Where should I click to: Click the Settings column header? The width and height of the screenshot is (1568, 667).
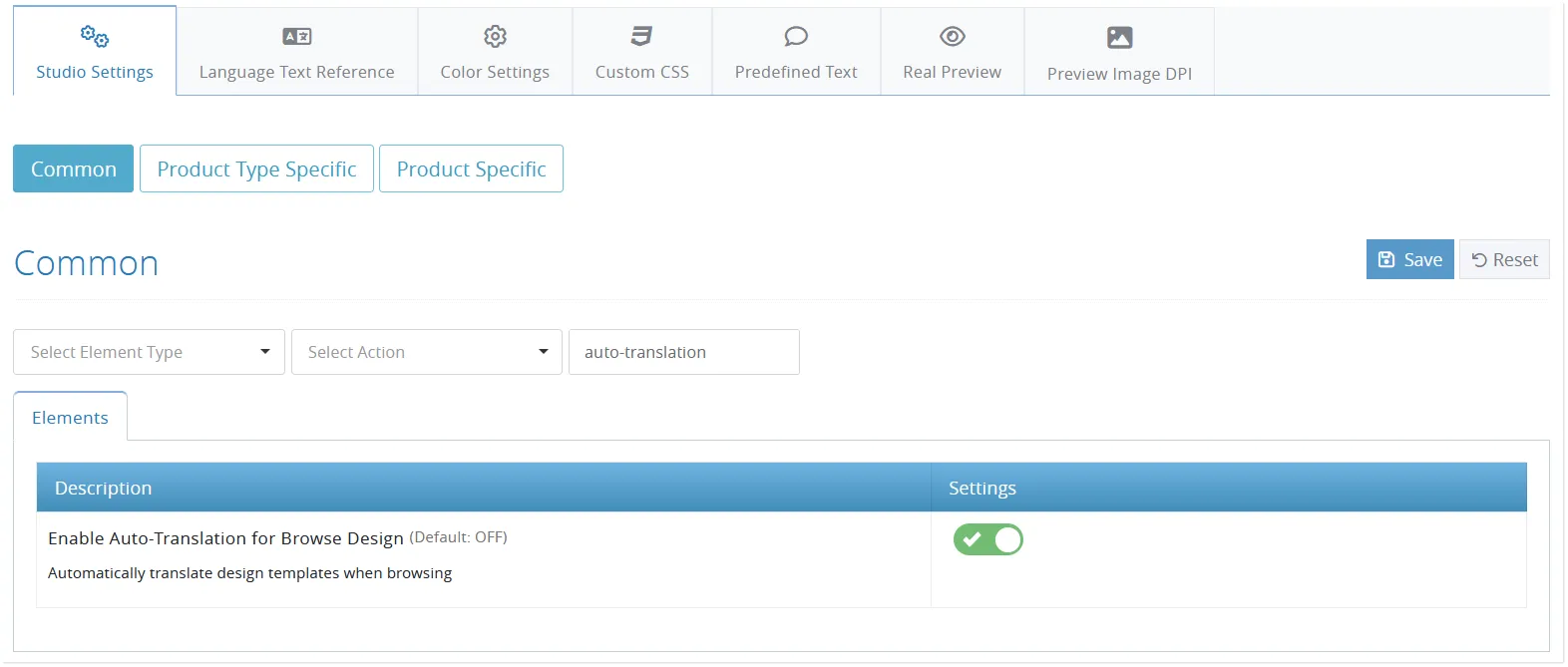coord(1229,488)
